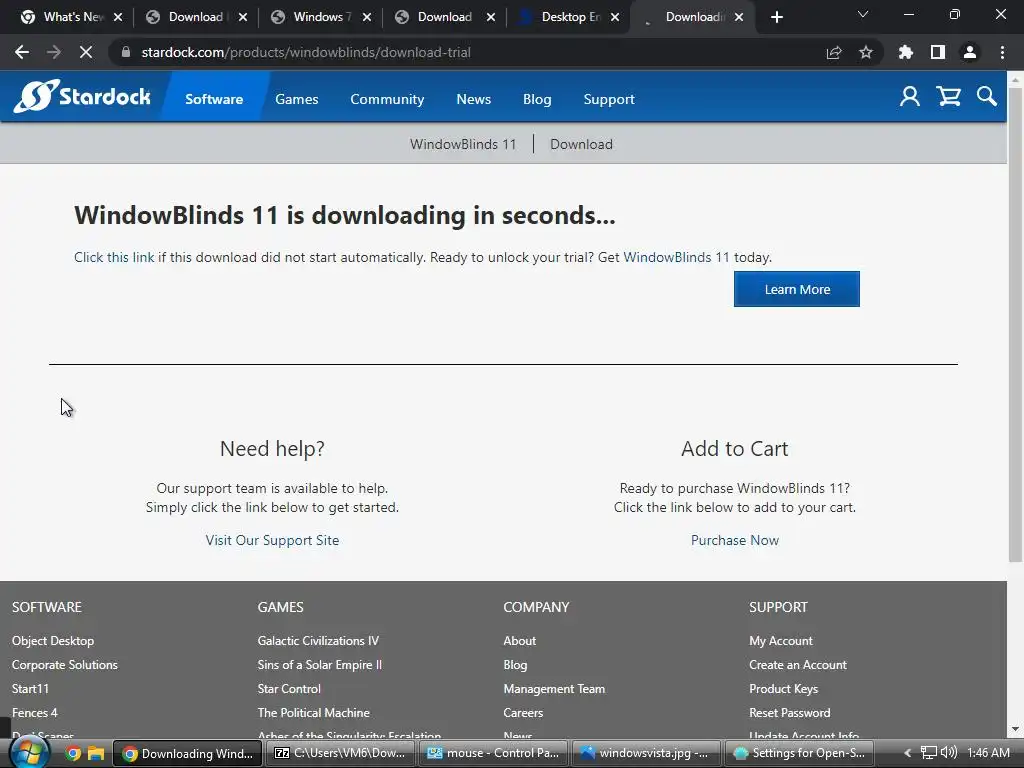Open Chrome's three-dot menu

click(x=1002, y=52)
